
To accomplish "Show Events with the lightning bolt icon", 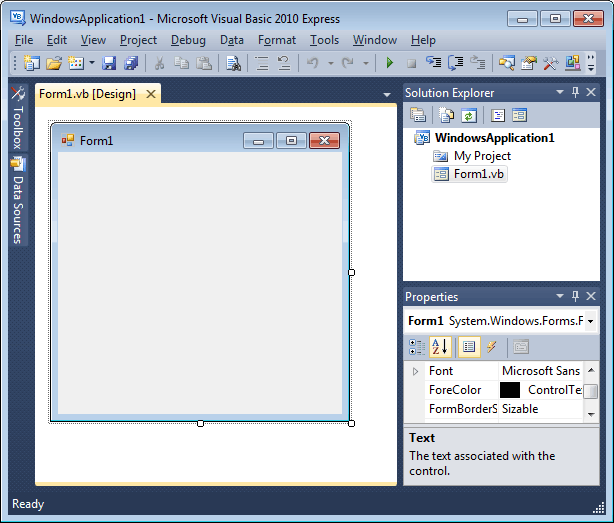I will (x=492, y=347).
